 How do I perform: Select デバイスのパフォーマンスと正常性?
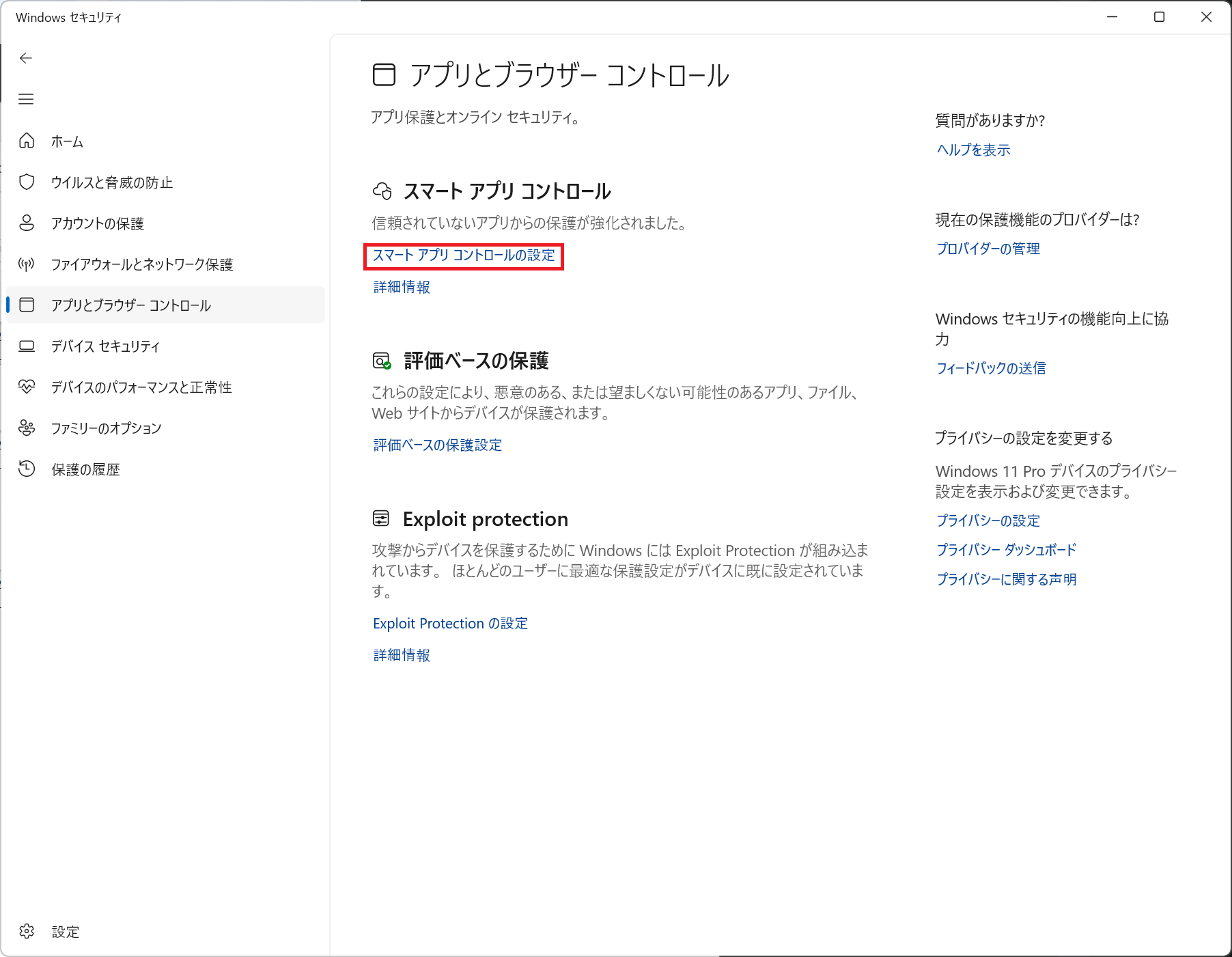[141, 387]
